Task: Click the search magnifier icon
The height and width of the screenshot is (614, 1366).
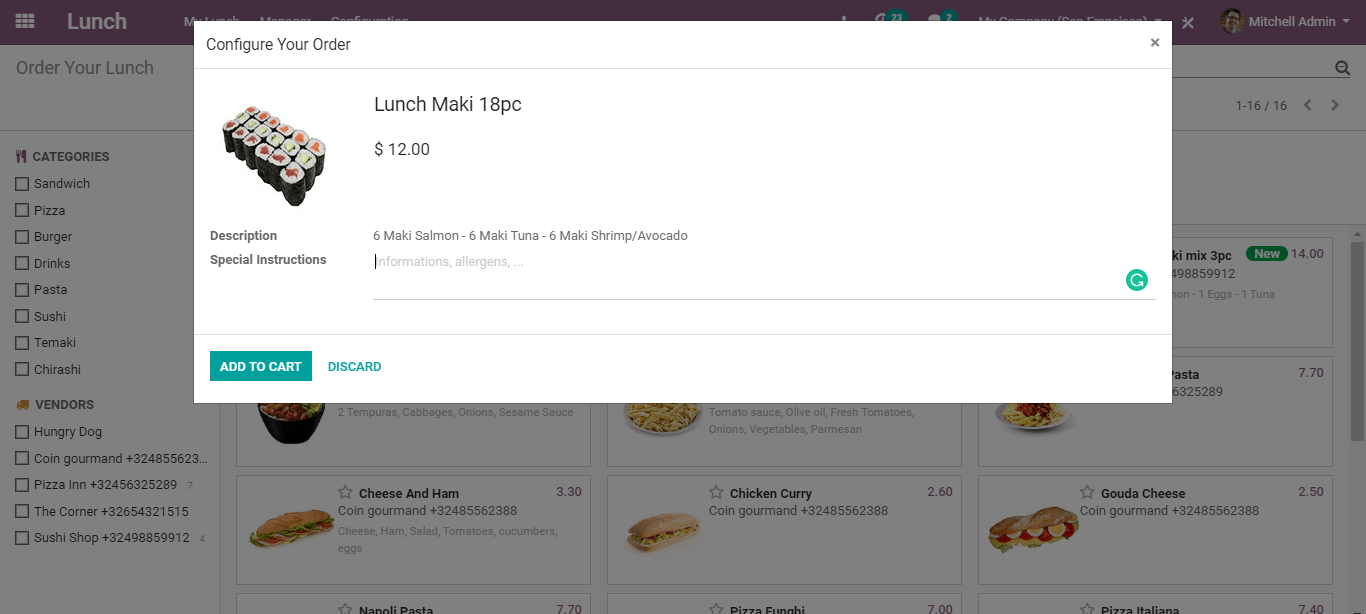Action: point(1342,68)
